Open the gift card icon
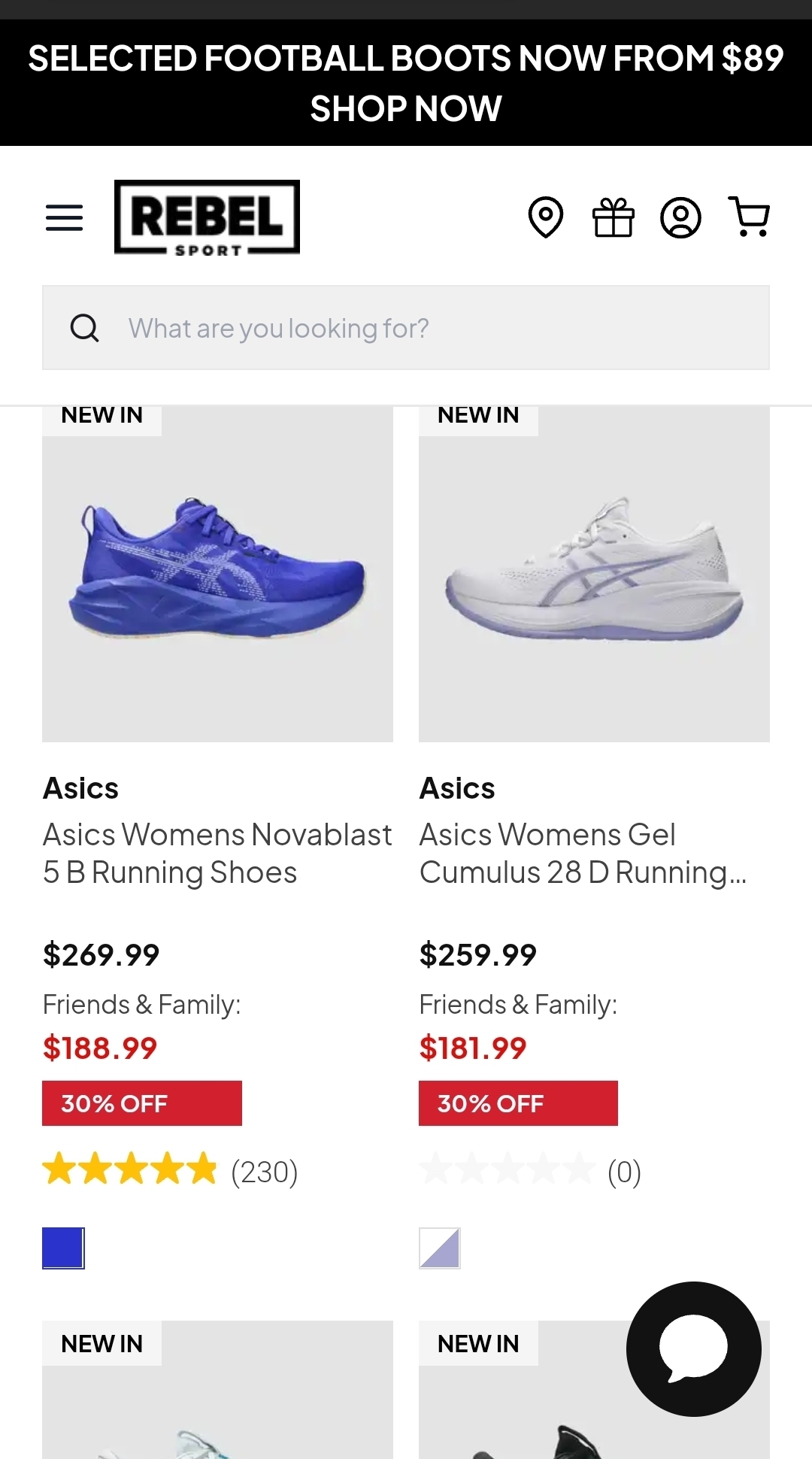 [614, 217]
